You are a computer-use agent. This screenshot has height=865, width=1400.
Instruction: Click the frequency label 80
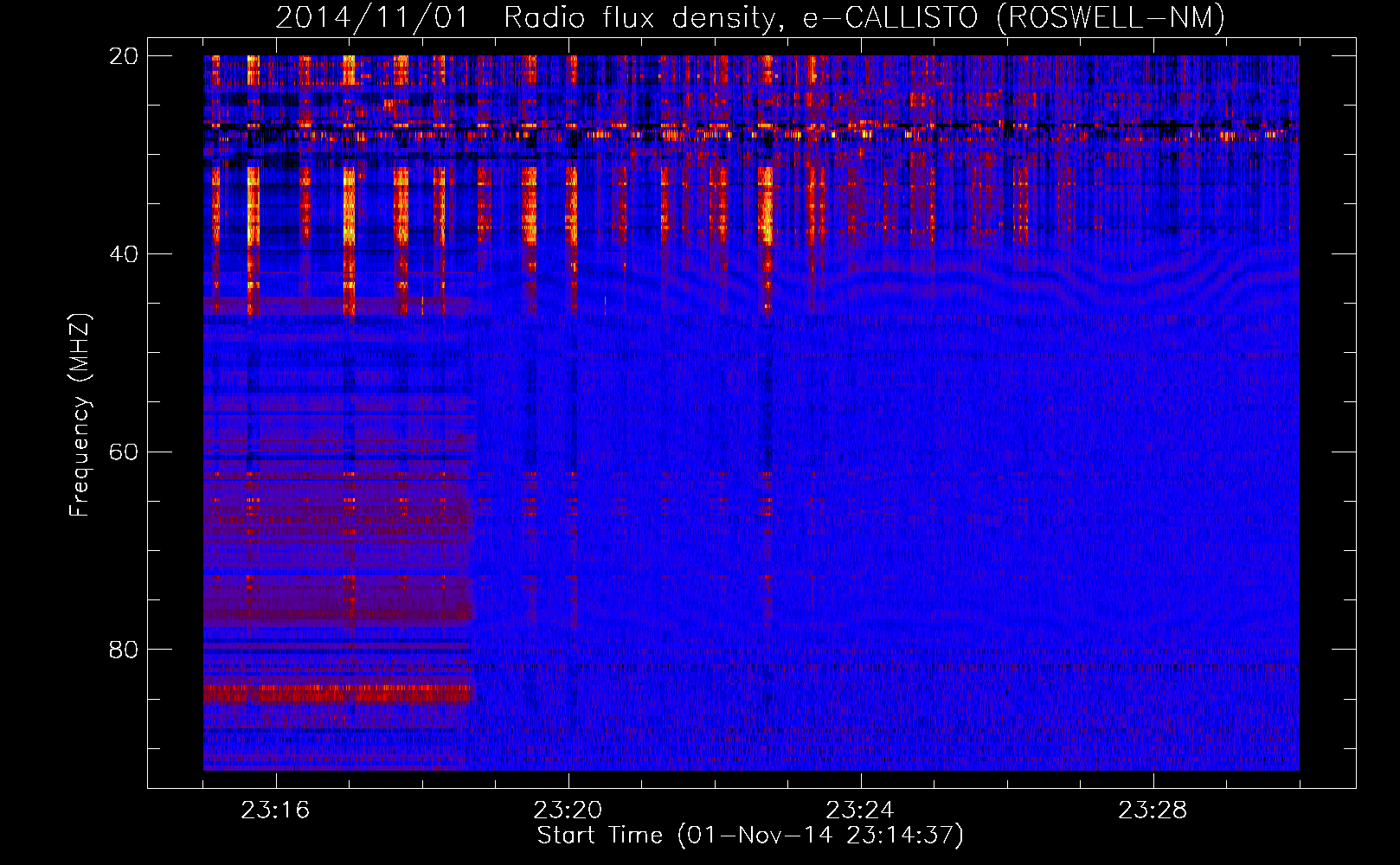click(x=123, y=650)
